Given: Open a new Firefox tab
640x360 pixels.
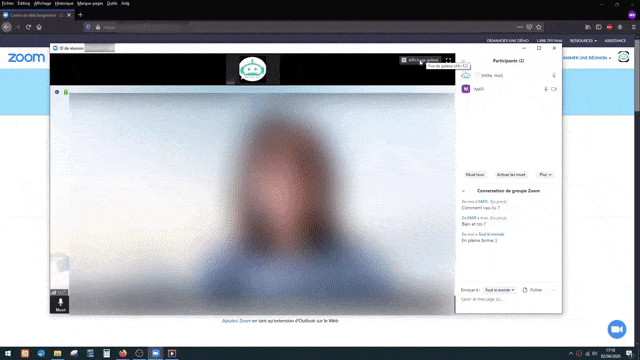Looking at the screenshot, I should point(80,15).
